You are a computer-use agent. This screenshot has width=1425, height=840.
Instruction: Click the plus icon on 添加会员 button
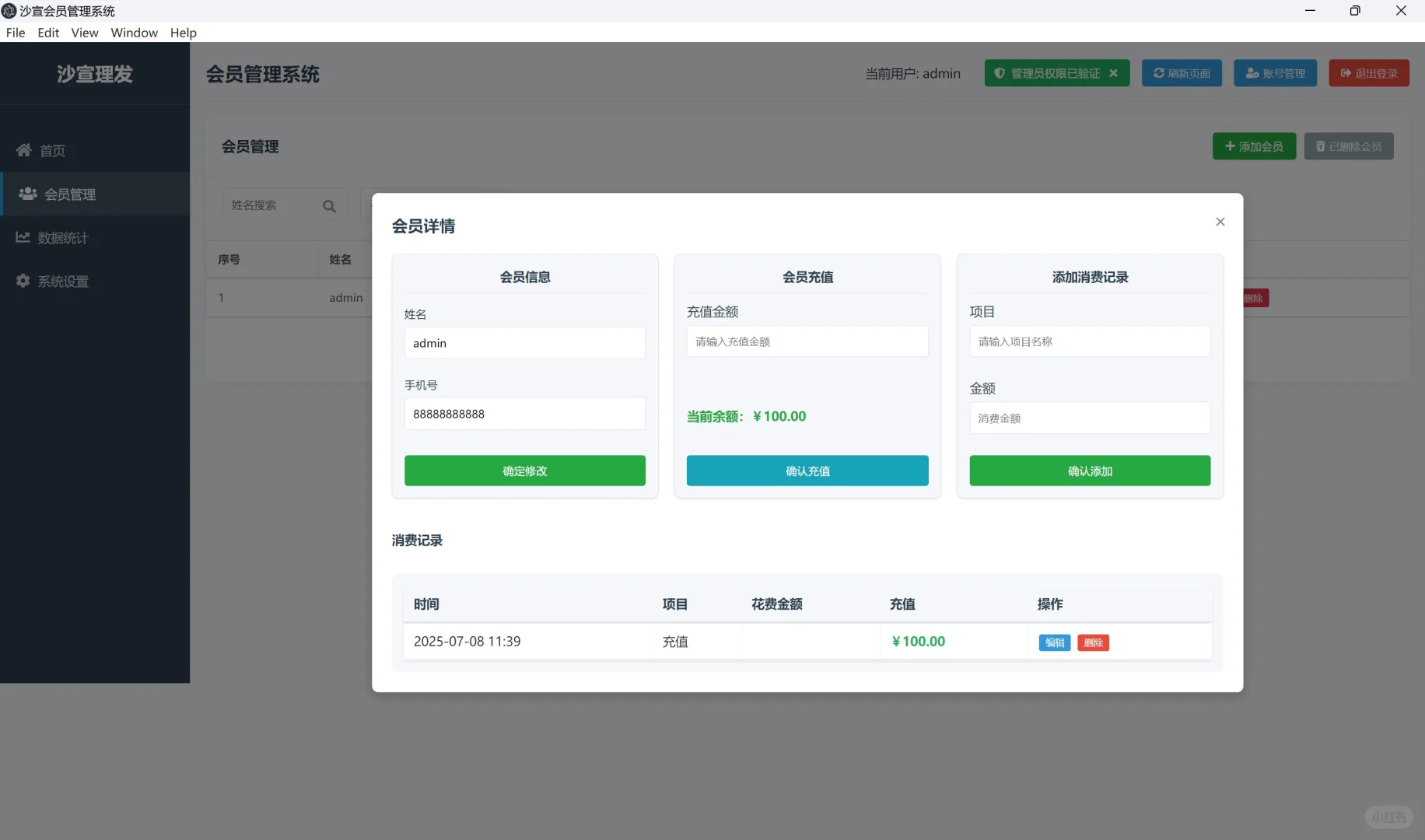[1231, 146]
